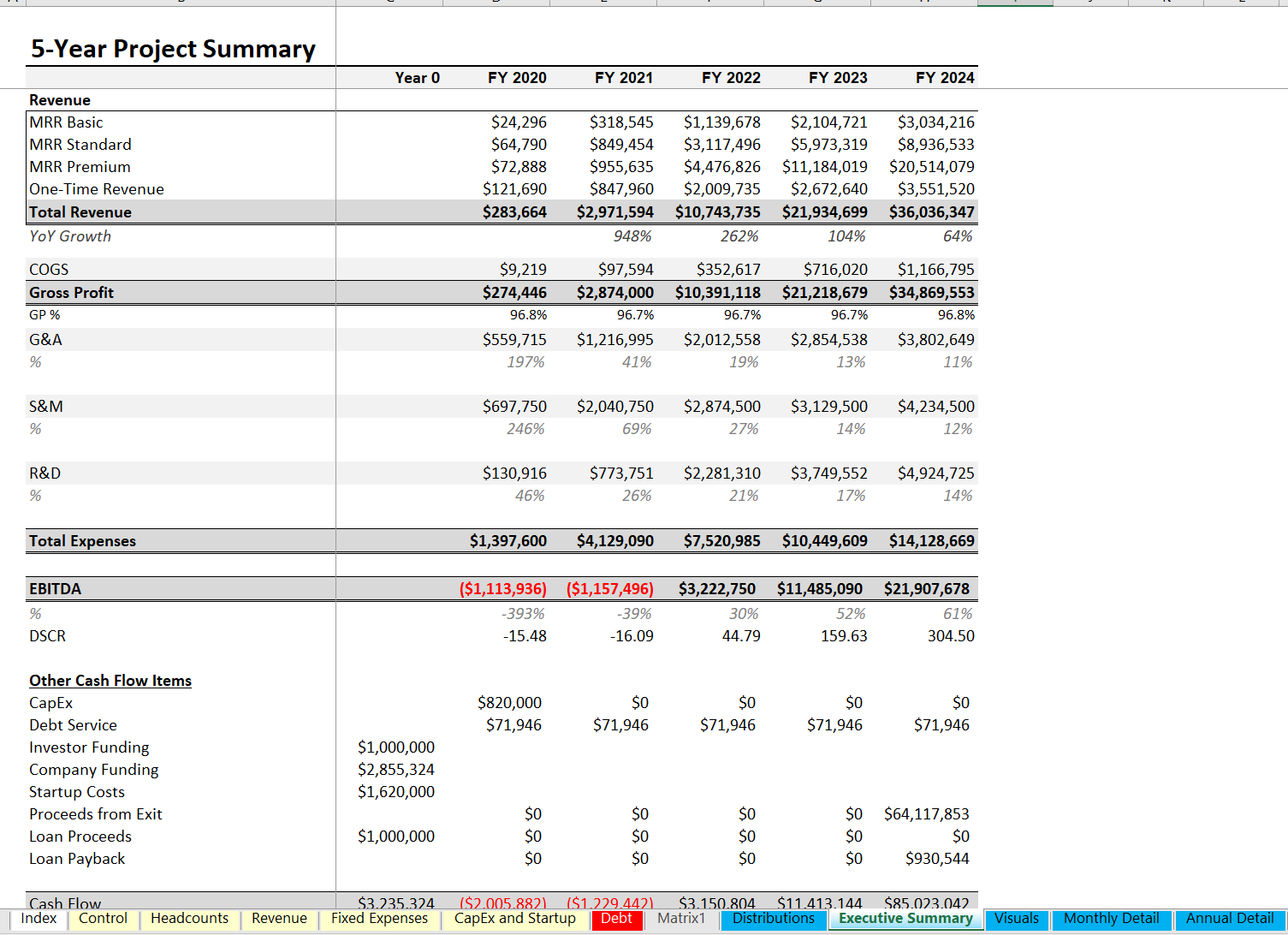Select S&M value $2,040,750
This screenshot has width=1288, height=935.
[x=614, y=407]
